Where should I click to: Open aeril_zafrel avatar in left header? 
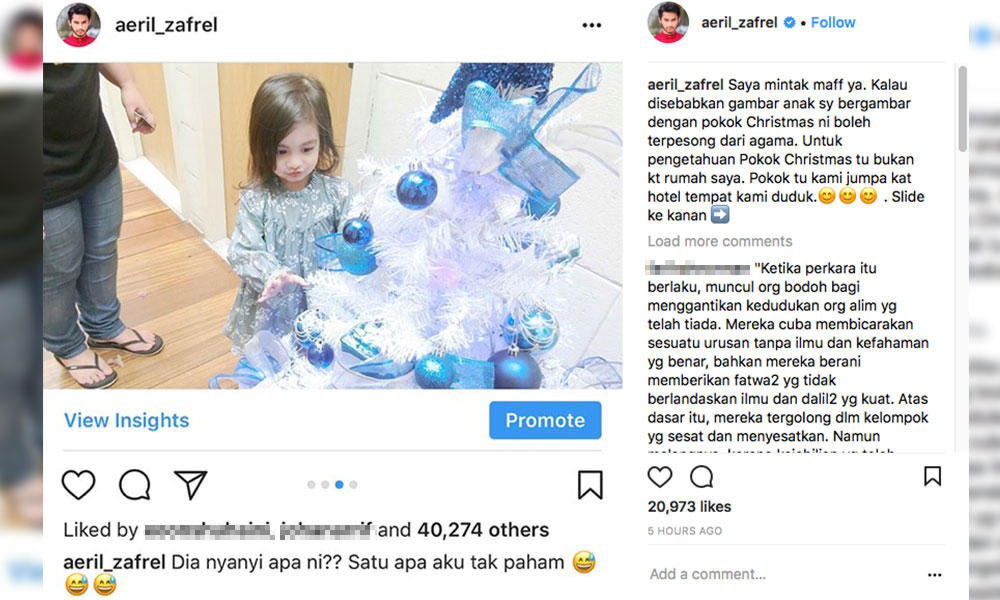click(79, 25)
